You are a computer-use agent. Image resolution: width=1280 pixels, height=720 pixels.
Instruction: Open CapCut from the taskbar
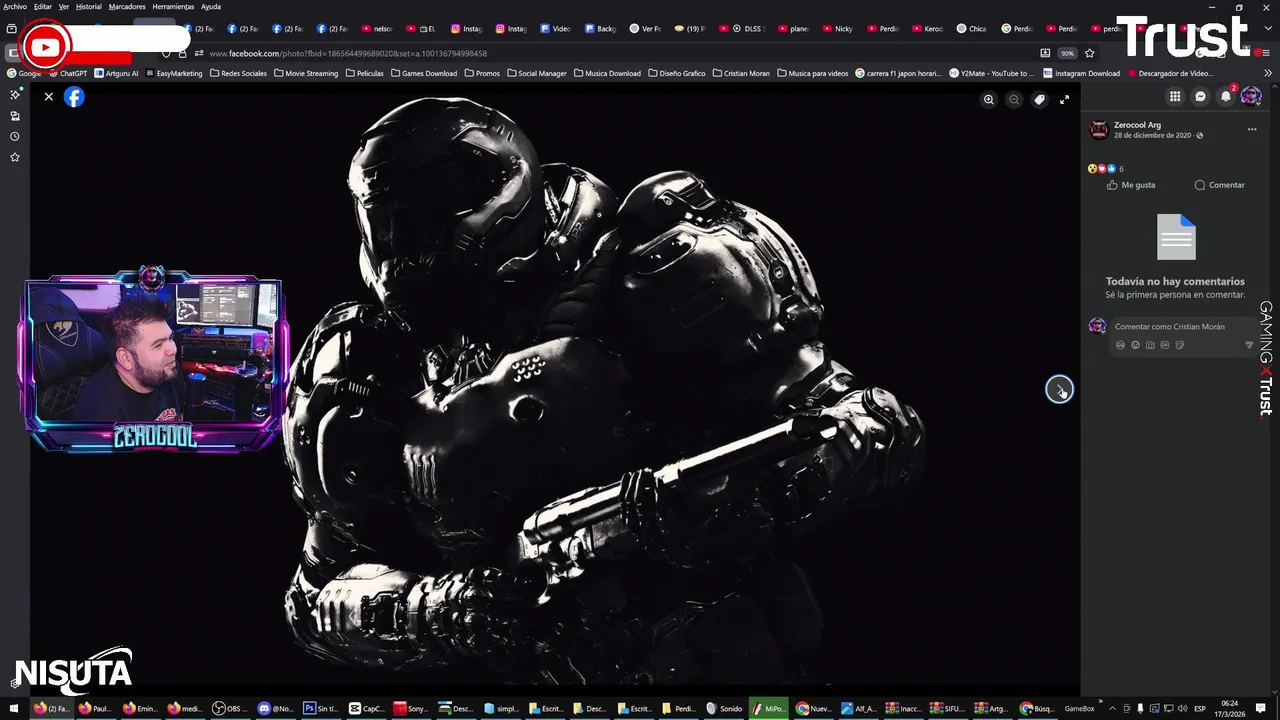pos(365,708)
